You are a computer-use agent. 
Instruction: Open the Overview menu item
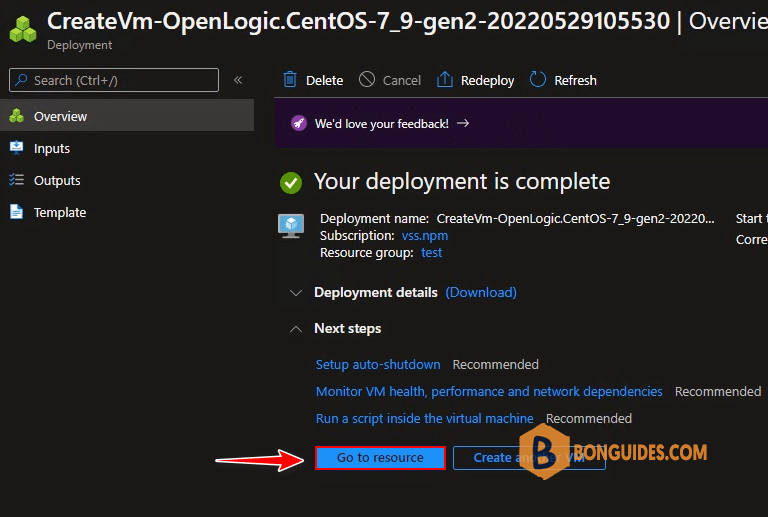click(x=127, y=116)
